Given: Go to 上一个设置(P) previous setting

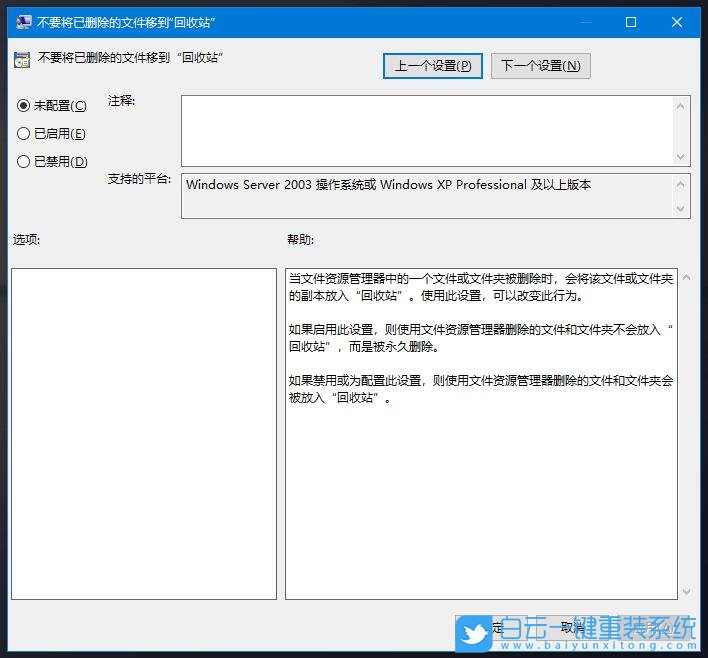Looking at the screenshot, I should click(433, 66).
